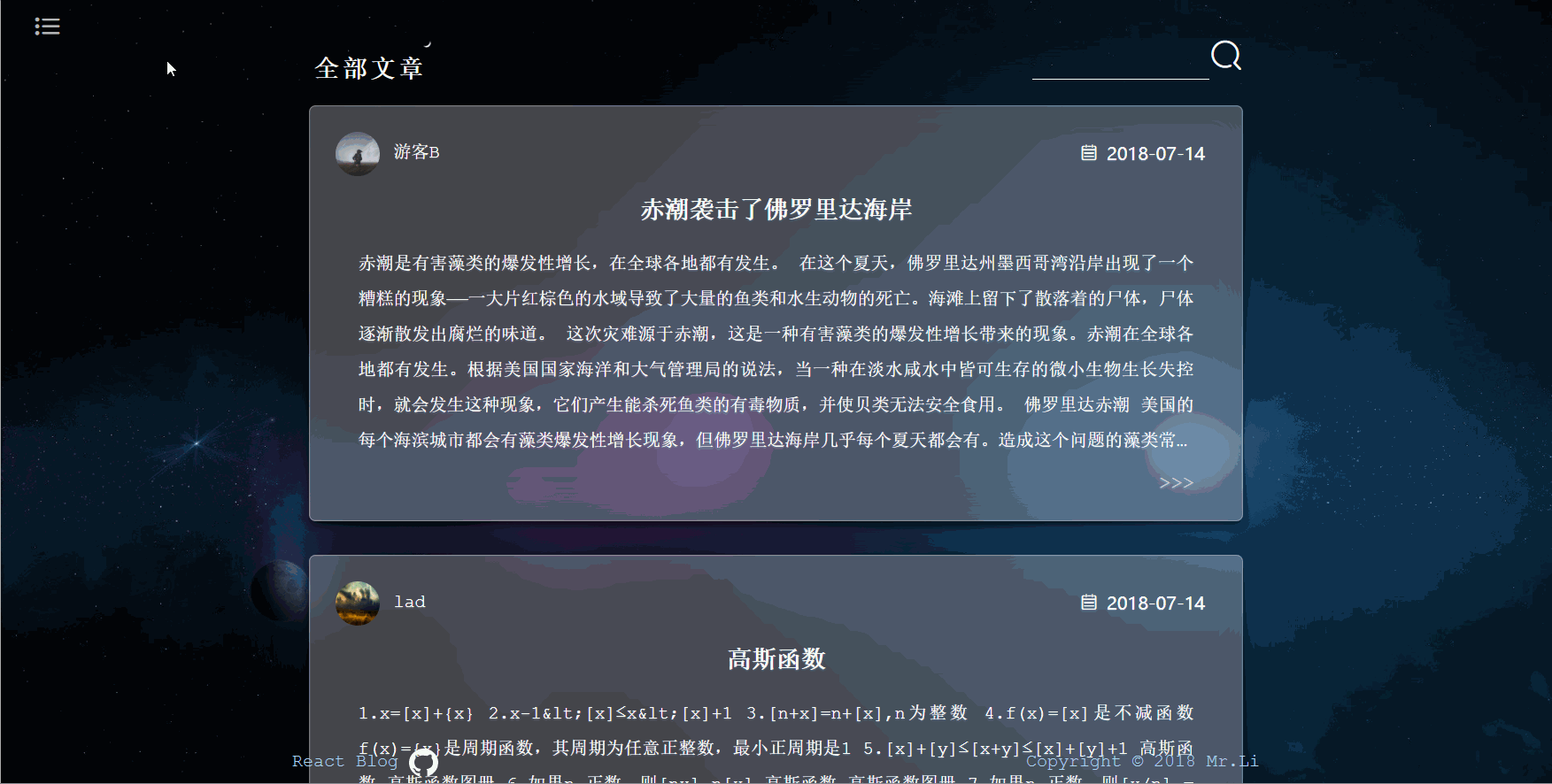Click Copyright © 2018 Mr.Li text
This screenshot has height=784, width=1552.
1142,761
